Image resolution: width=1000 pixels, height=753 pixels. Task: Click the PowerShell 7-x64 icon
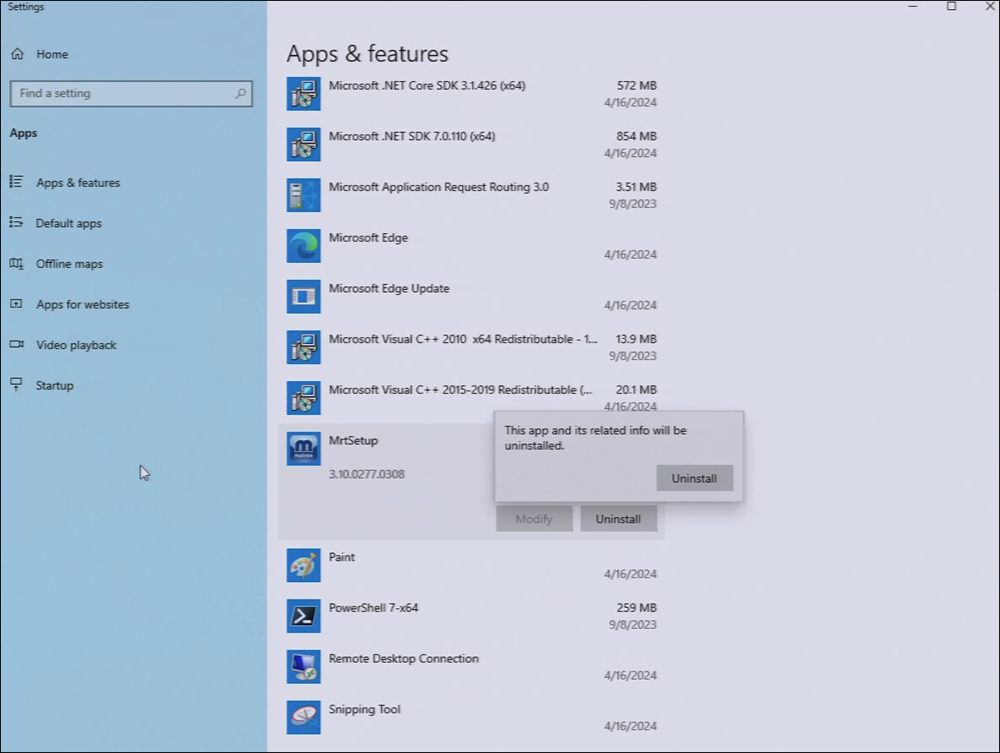pyautogui.click(x=303, y=616)
